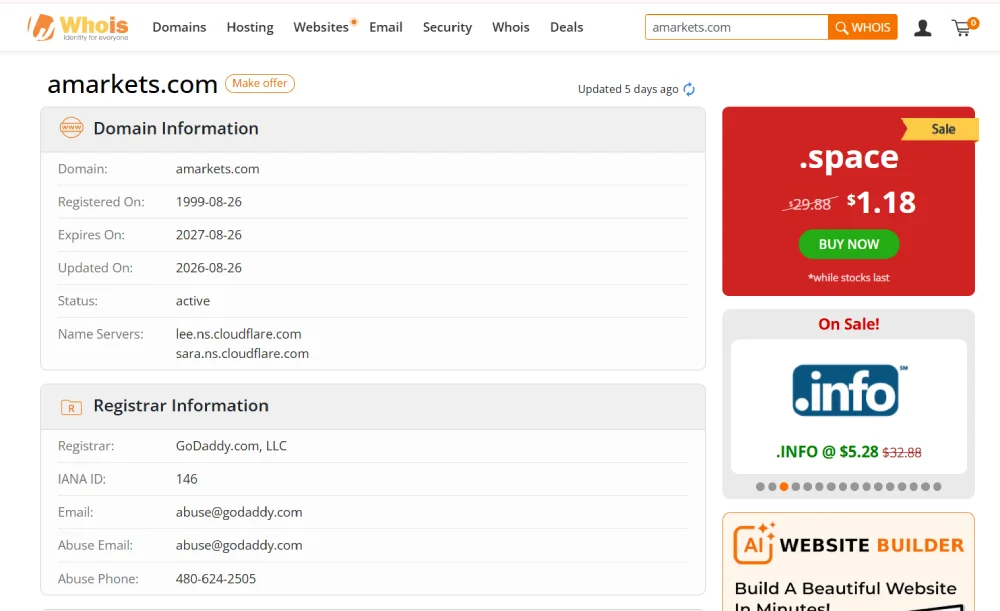
Task: Open the Whois menu item
Action: coord(511,27)
